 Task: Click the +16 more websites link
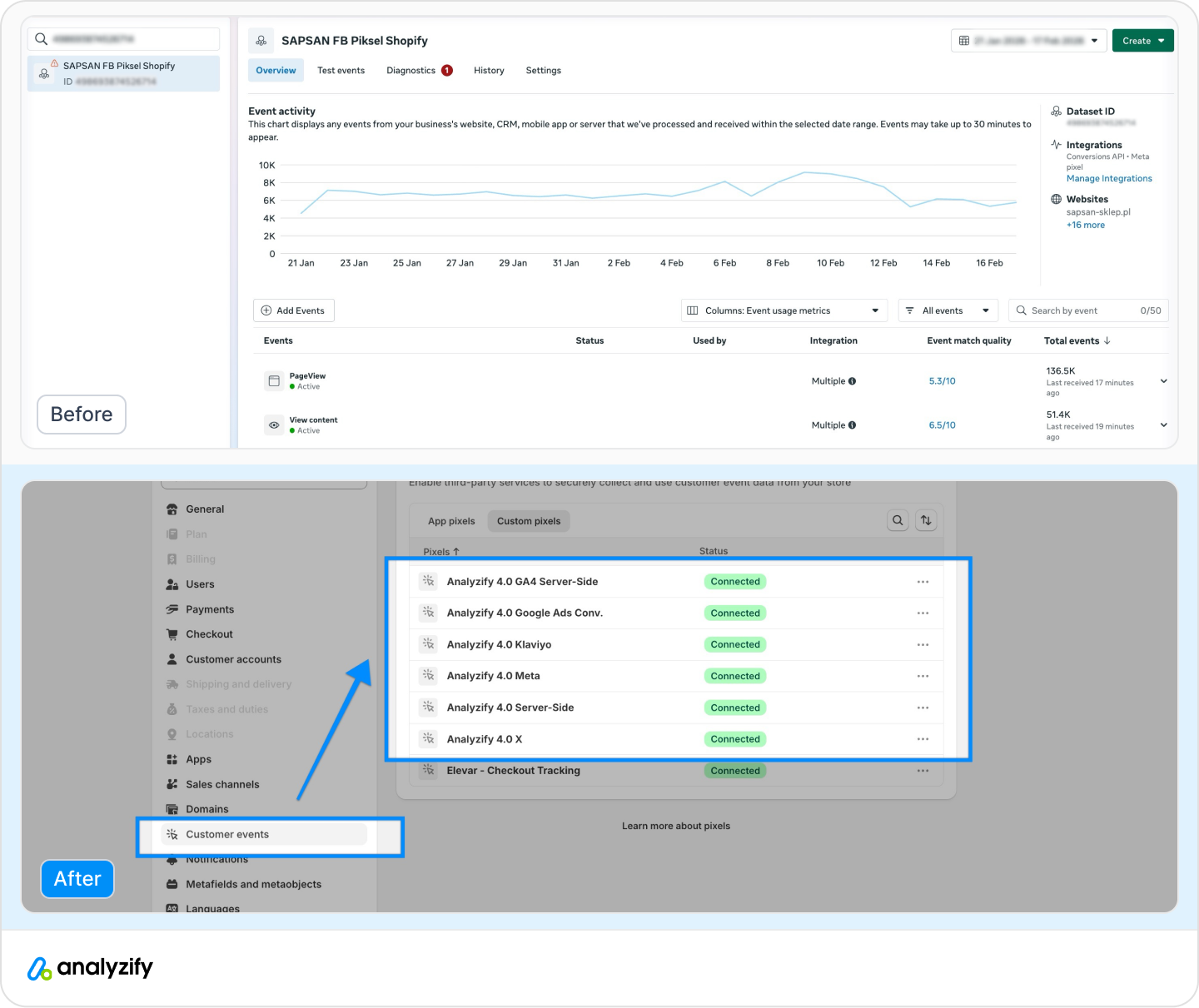click(1086, 226)
